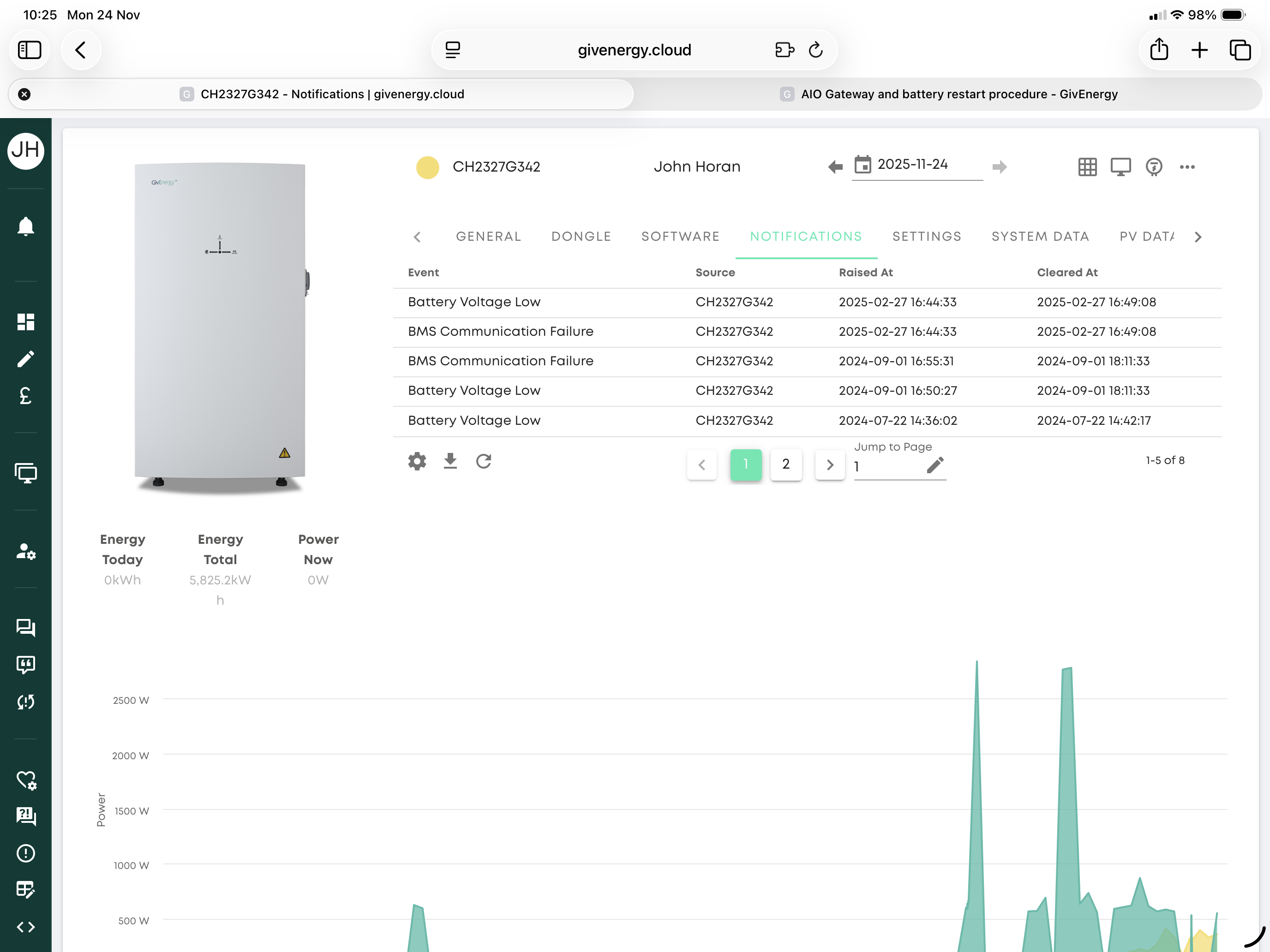
Task: Click the pencil icon in Jump to Page
Action: coord(935,465)
